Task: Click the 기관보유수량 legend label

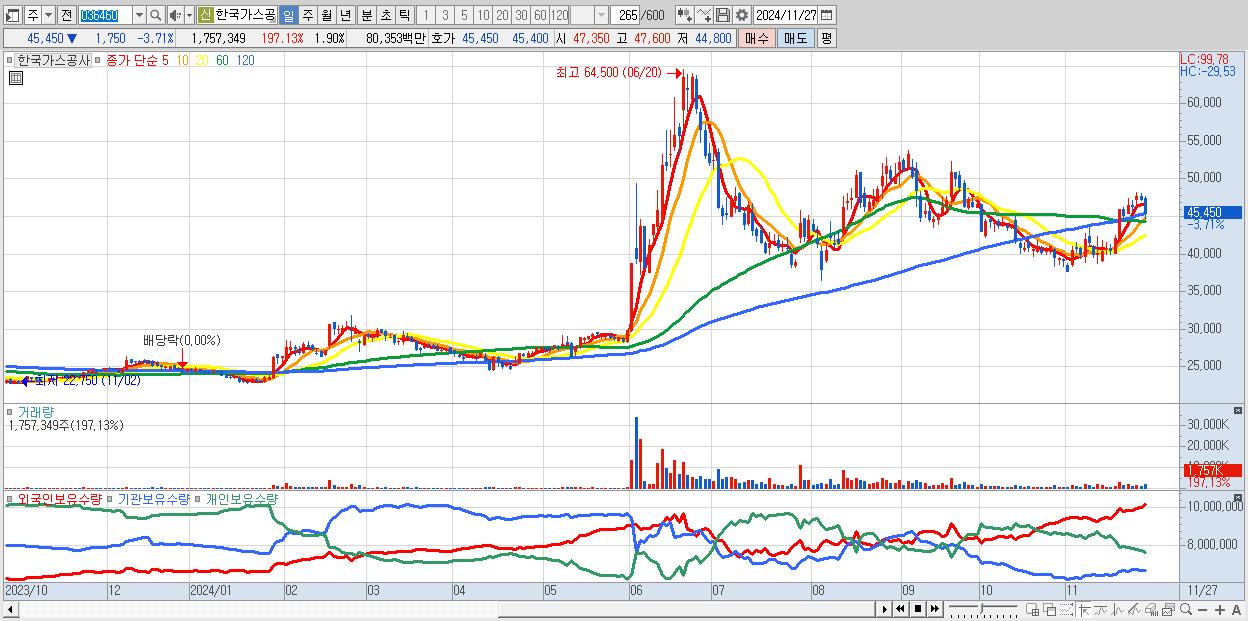Action: point(153,498)
